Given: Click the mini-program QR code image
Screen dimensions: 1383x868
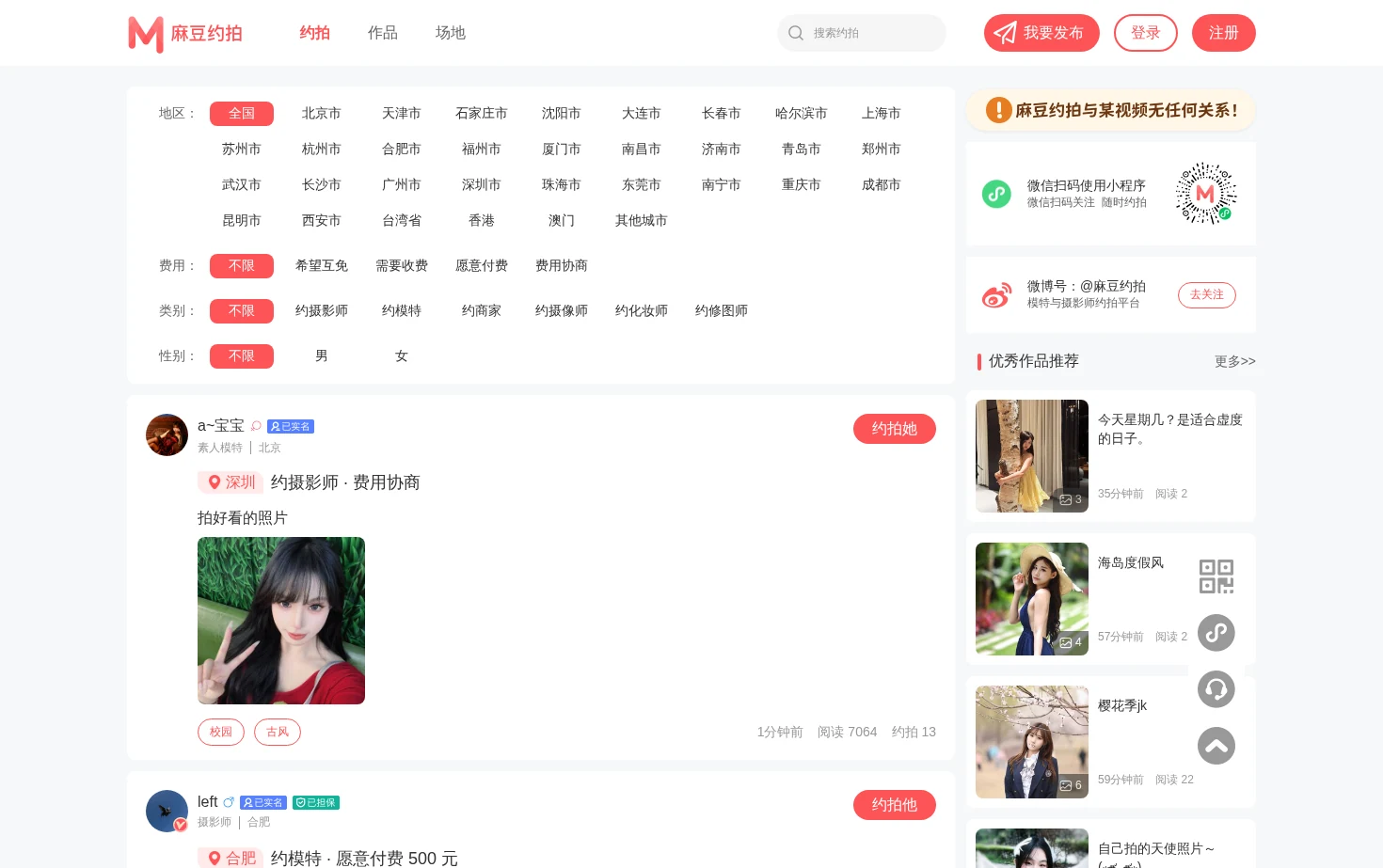Looking at the screenshot, I should 1206,193.
